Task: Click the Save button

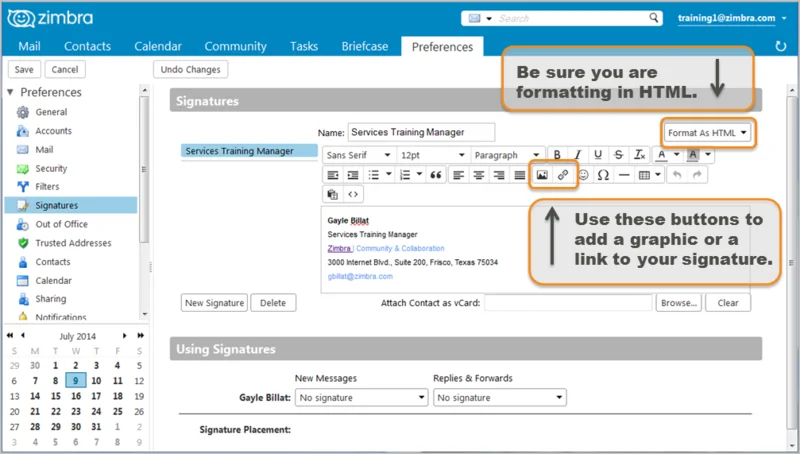Action: pyautogui.click(x=24, y=69)
